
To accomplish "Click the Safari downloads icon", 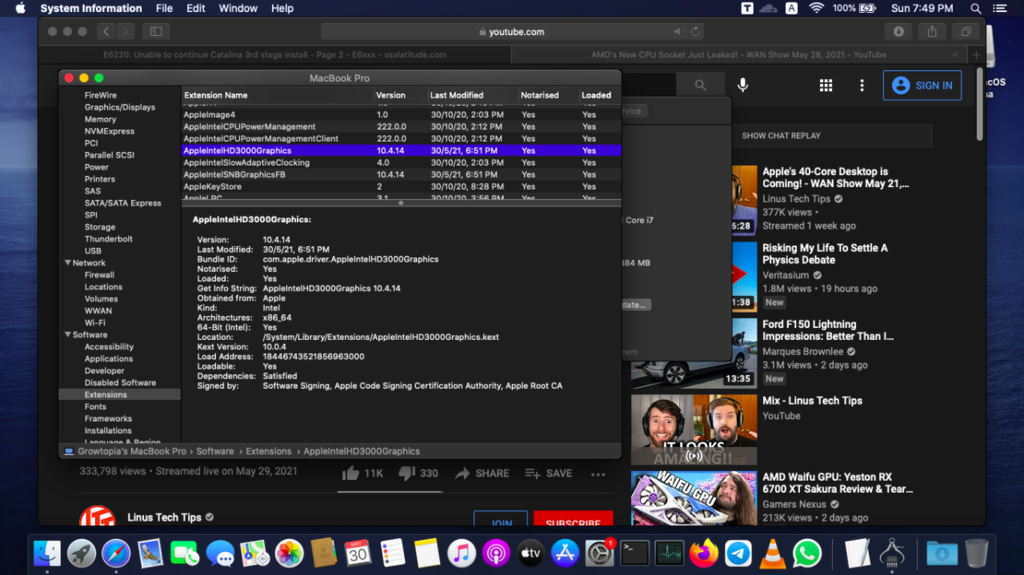I will (x=898, y=32).
